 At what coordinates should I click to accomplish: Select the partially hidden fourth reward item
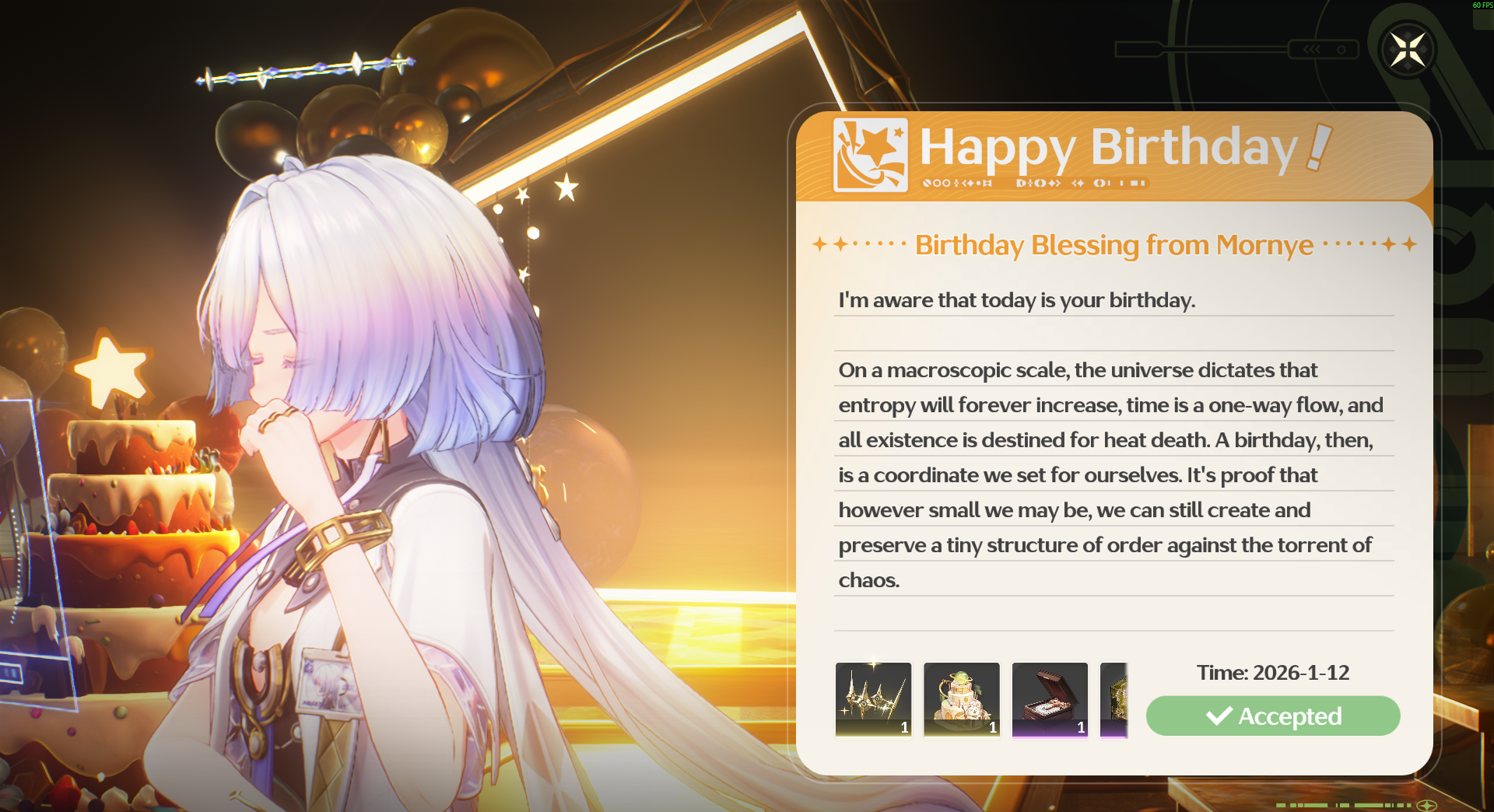click(x=1113, y=699)
